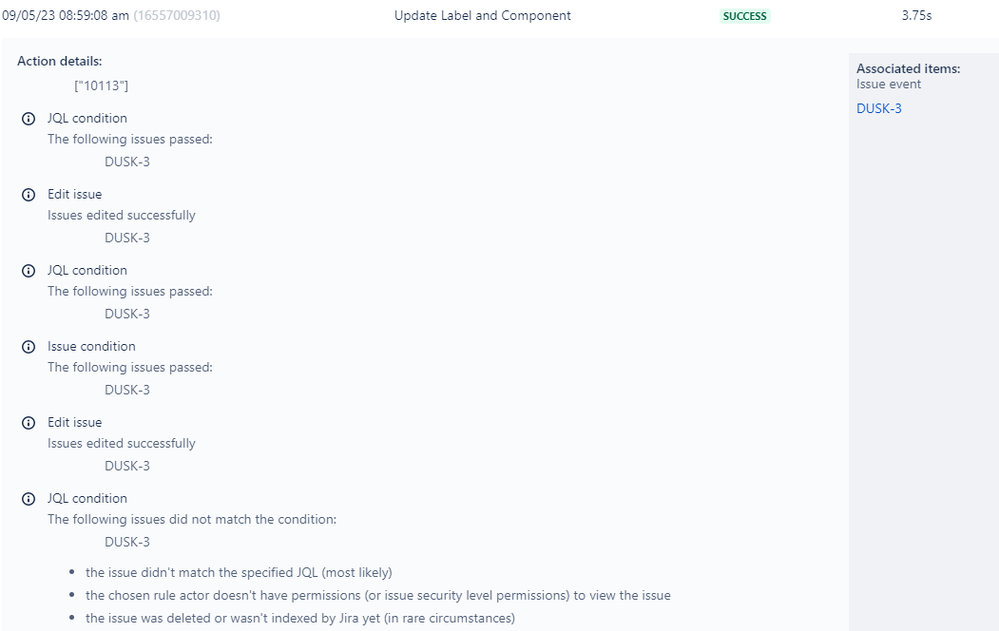Click info icon beside Issue condition
The width and height of the screenshot is (999, 631).
pyautogui.click(x=29, y=347)
